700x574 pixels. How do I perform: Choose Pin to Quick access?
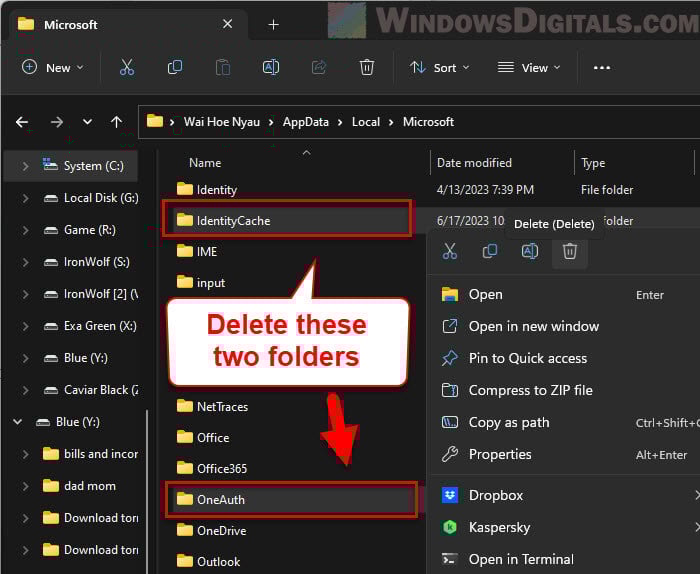(x=565, y=358)
